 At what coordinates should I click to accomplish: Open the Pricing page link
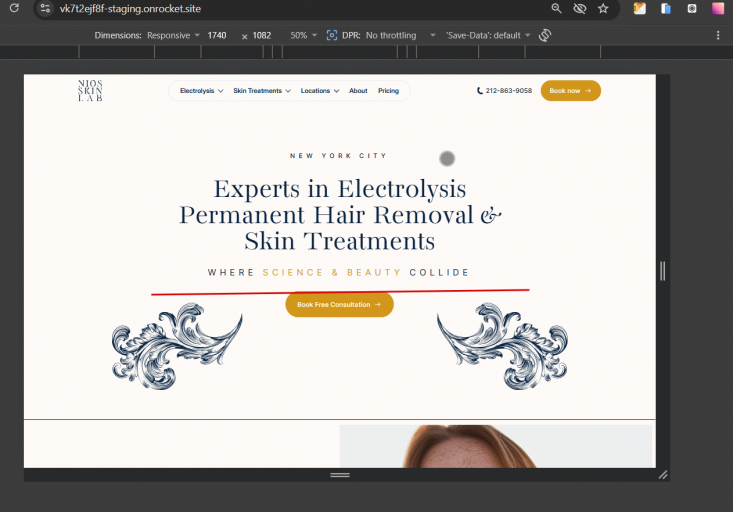coord(388,91)
